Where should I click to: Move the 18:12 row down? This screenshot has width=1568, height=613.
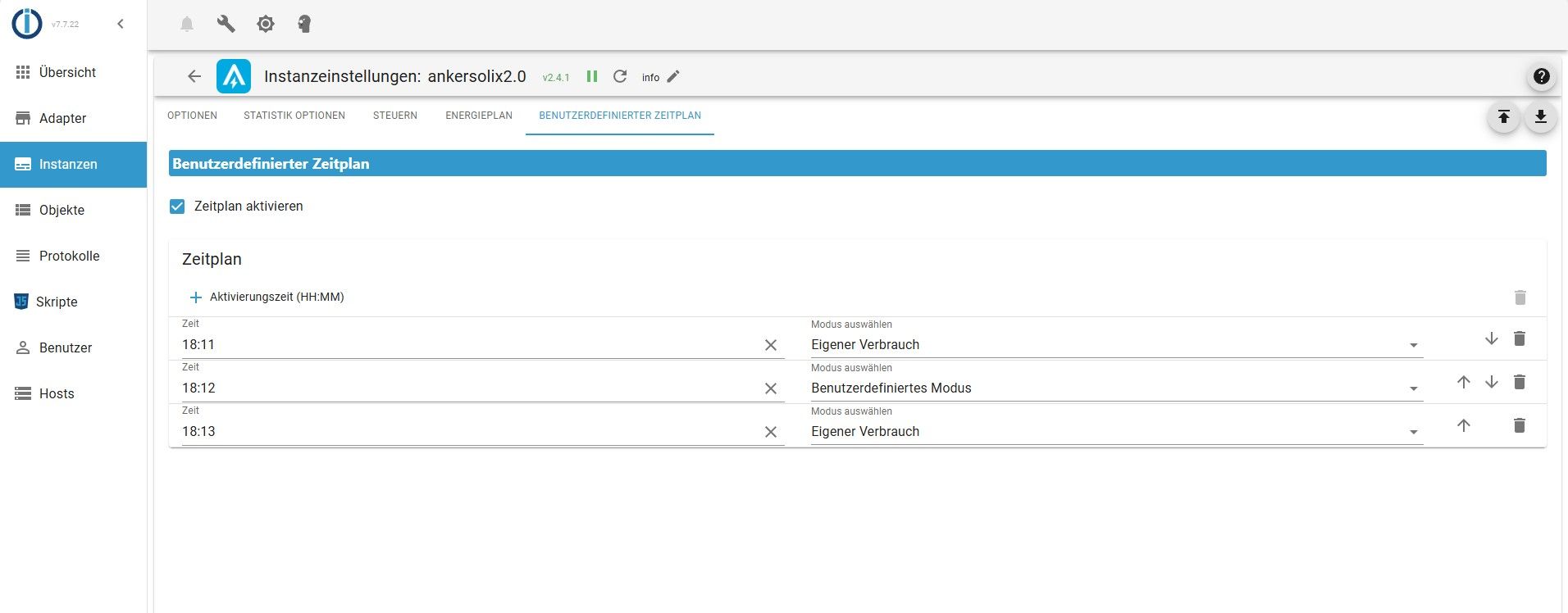click(x=1492, y=382)
